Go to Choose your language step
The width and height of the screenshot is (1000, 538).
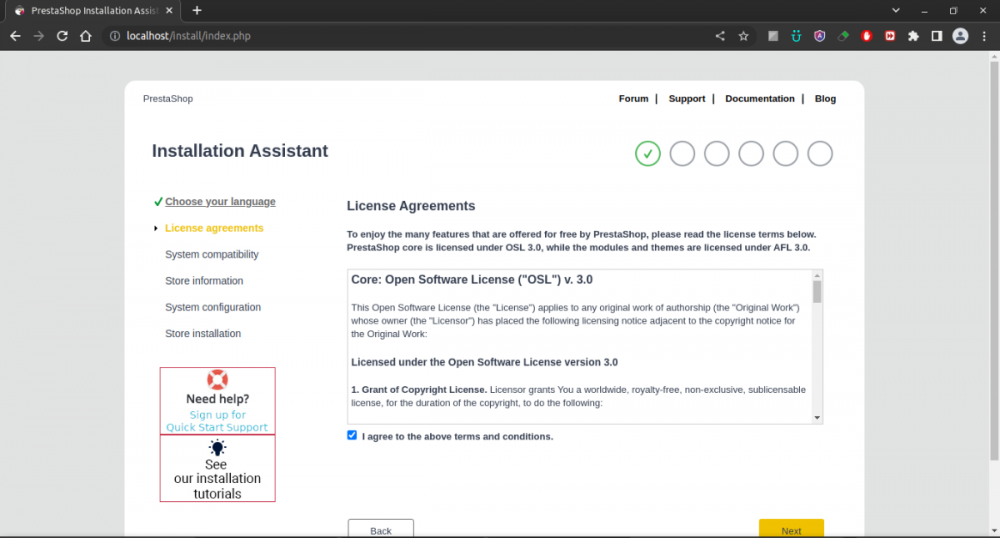(x=220, y=202)
